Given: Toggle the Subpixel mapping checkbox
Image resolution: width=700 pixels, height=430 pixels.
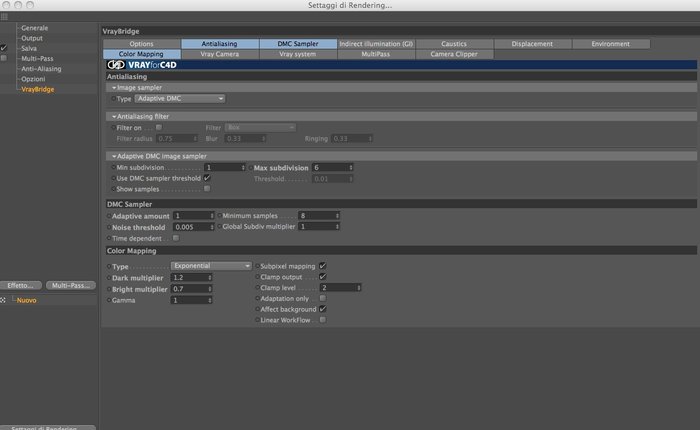Looking at the screenshot, I should [322, 266].
